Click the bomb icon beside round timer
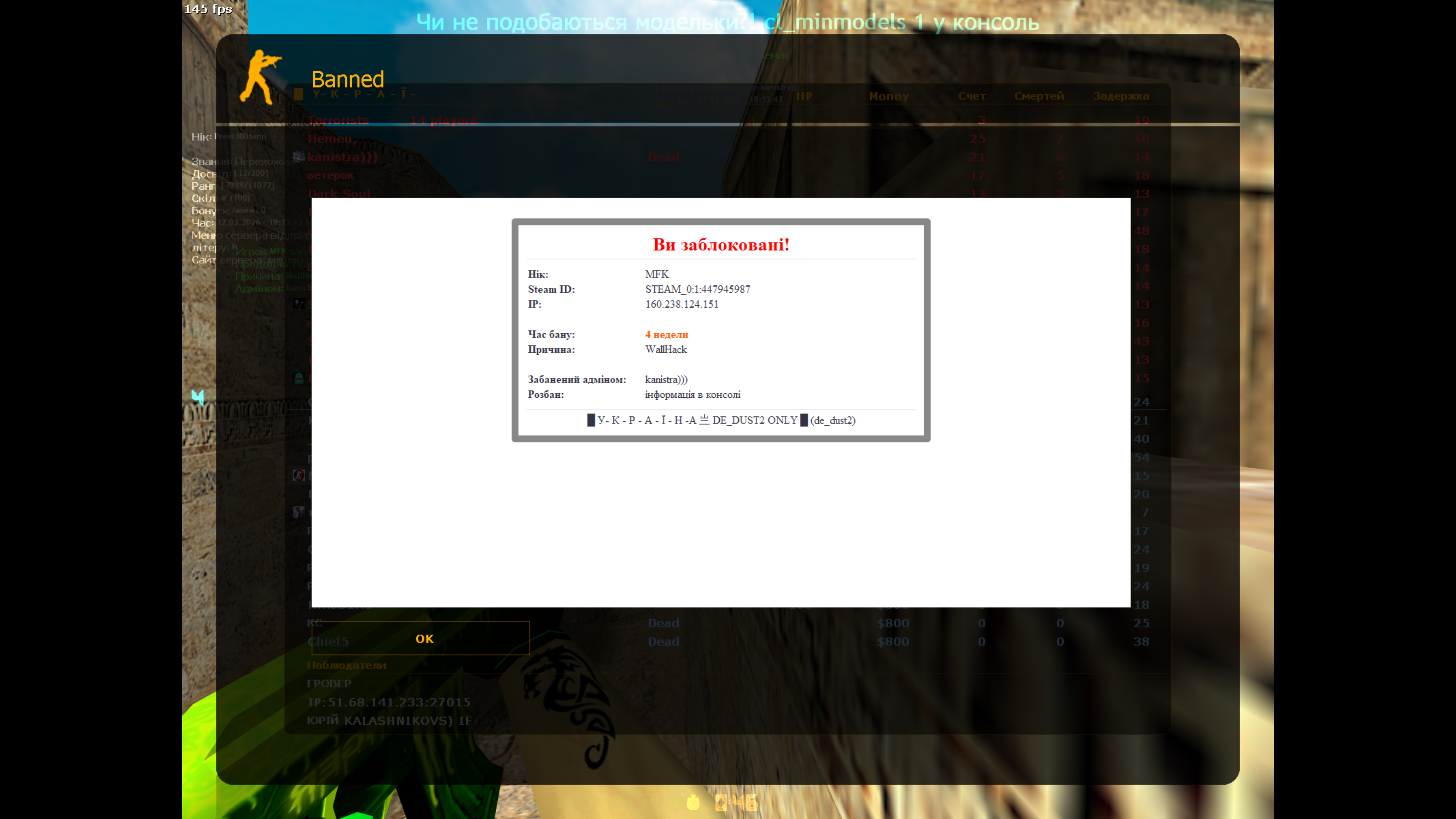Viewport: 1456px width, 819px height. pyautogui.click(x=721, y=803)
